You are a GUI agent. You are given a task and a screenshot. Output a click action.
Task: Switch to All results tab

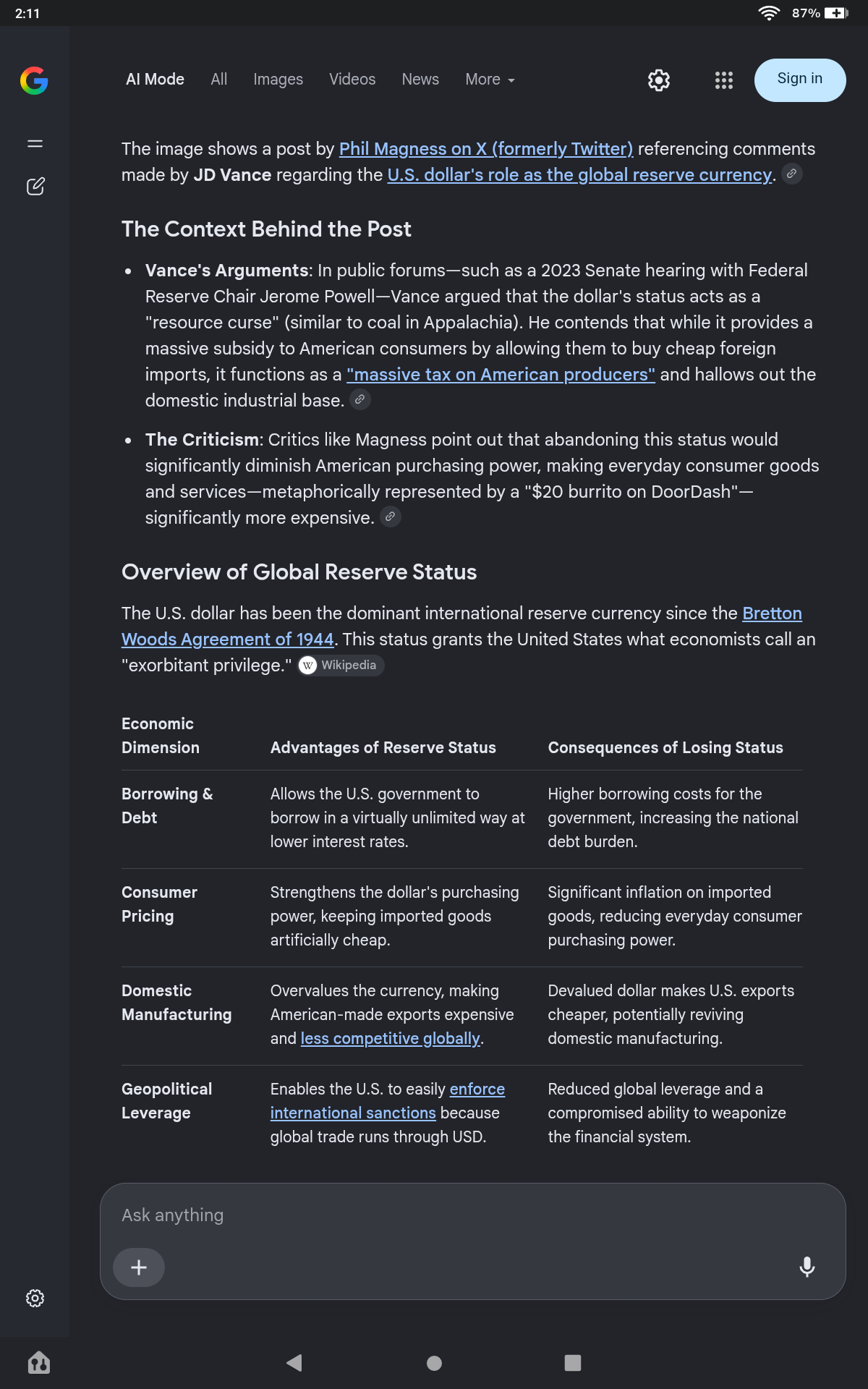coord(219,80)
